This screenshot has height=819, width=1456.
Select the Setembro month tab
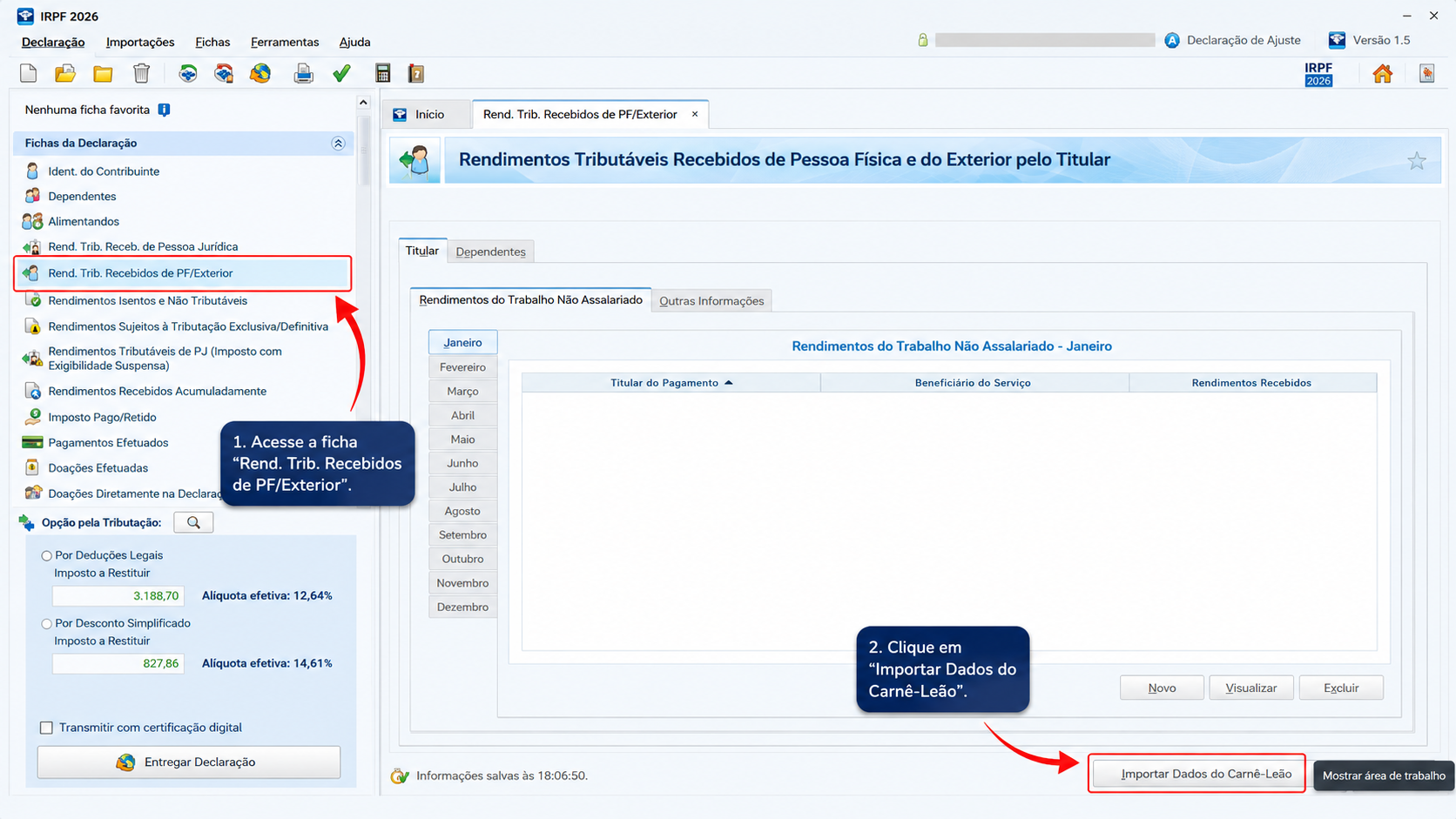click(x=462, y=535)
